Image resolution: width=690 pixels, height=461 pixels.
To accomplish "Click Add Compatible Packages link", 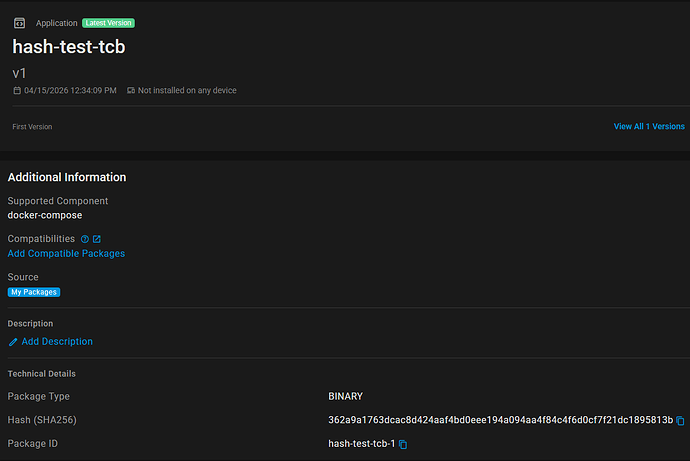I will tap(66, 253).
